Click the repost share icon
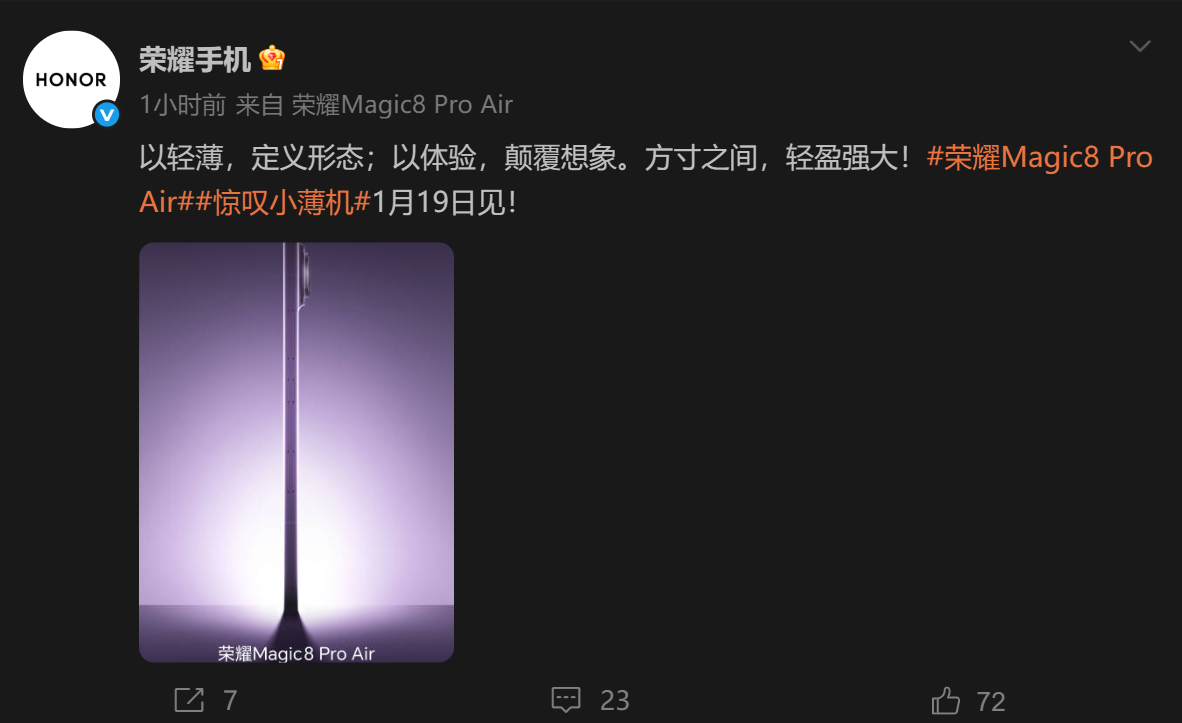Viewport: 1182px width, 723px height. pyautogui.click(x=189, y=700)
